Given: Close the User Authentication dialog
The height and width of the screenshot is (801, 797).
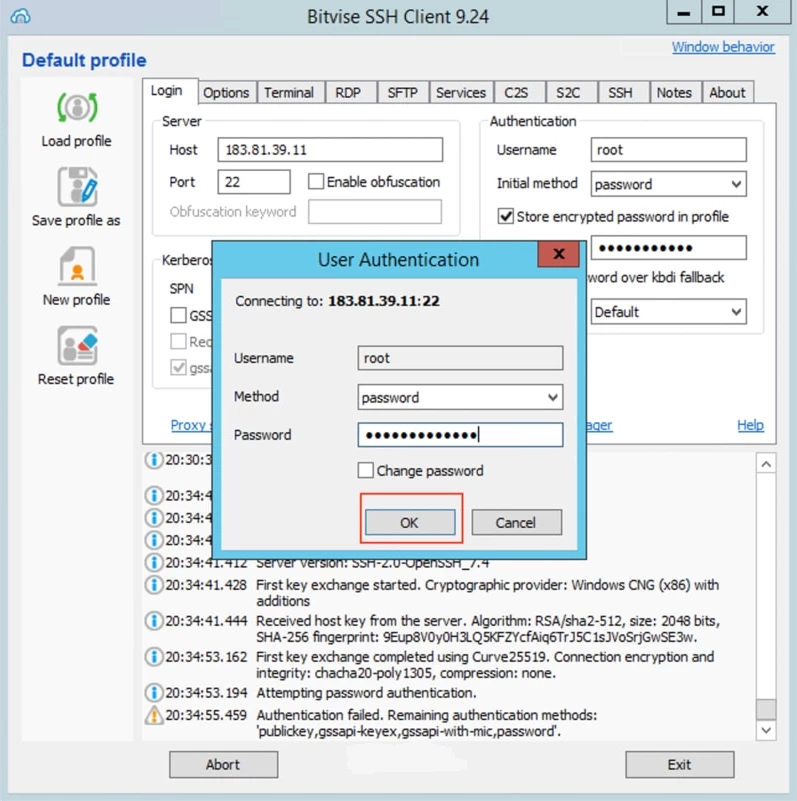Looking at the screenshot, I should [558, 254].
